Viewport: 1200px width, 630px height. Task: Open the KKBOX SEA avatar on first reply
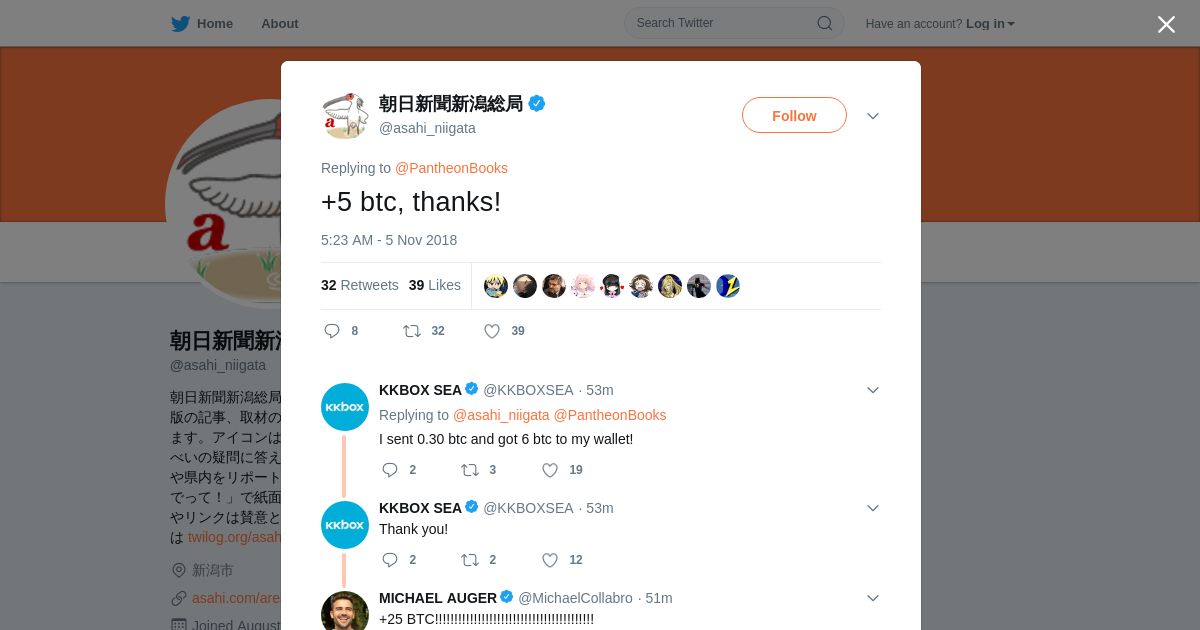pos(345,407)
